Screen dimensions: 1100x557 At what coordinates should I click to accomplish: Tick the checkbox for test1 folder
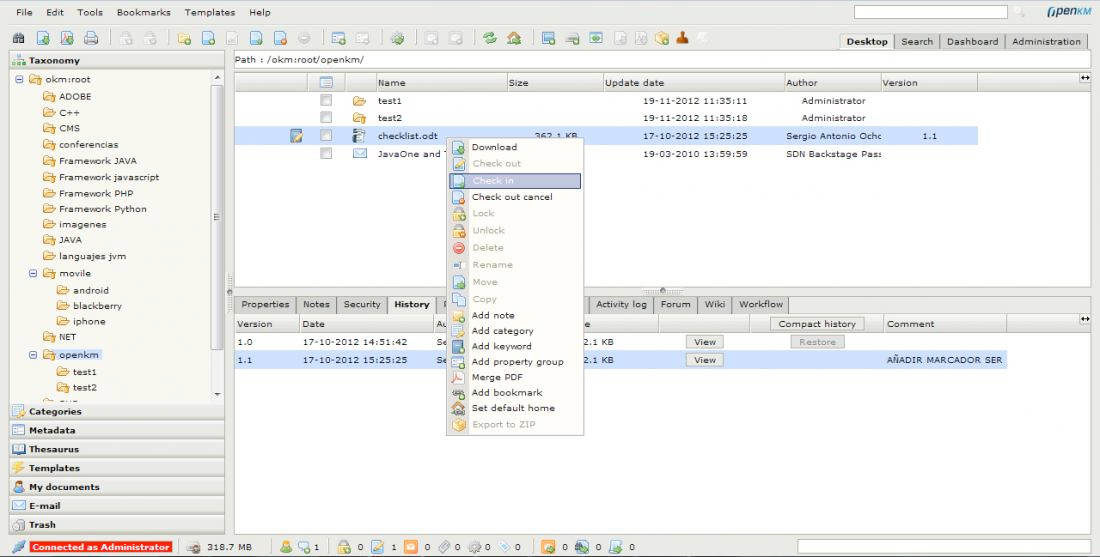[326, 101]
